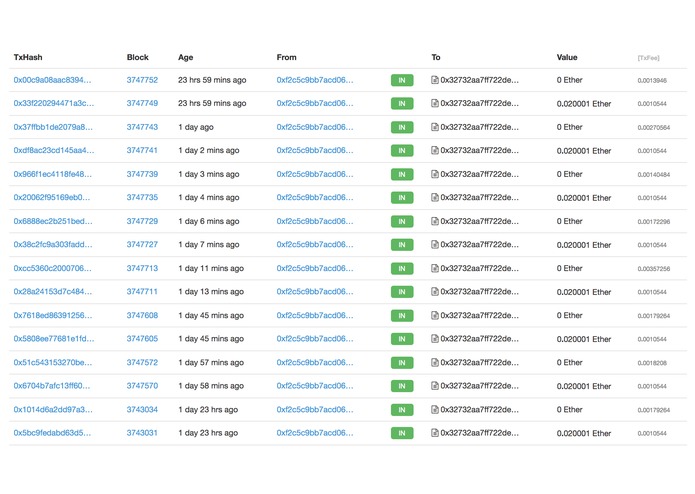This screenshot has height=494, width=695.
Task: Click contract icon in block 3747741 row
Action: pyautogui.click(x=435, y=151)
